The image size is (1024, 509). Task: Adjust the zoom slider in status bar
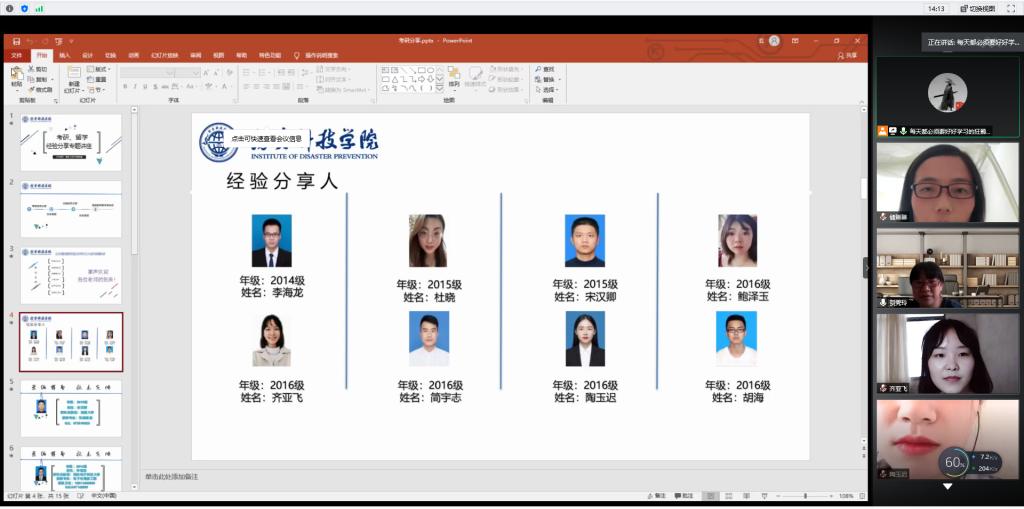click(x=806, y=496)
